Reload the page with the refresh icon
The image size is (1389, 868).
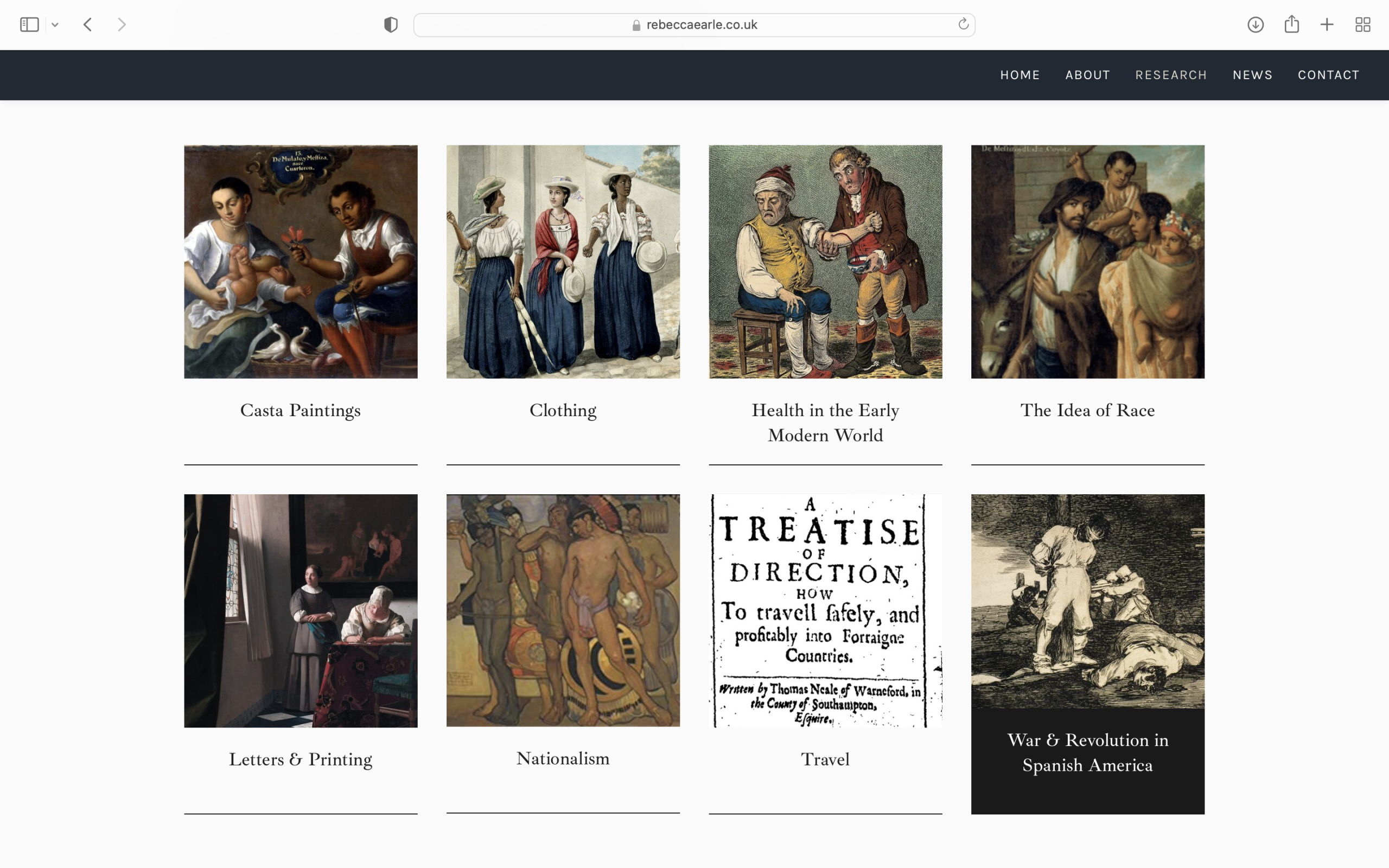[963, 24]
